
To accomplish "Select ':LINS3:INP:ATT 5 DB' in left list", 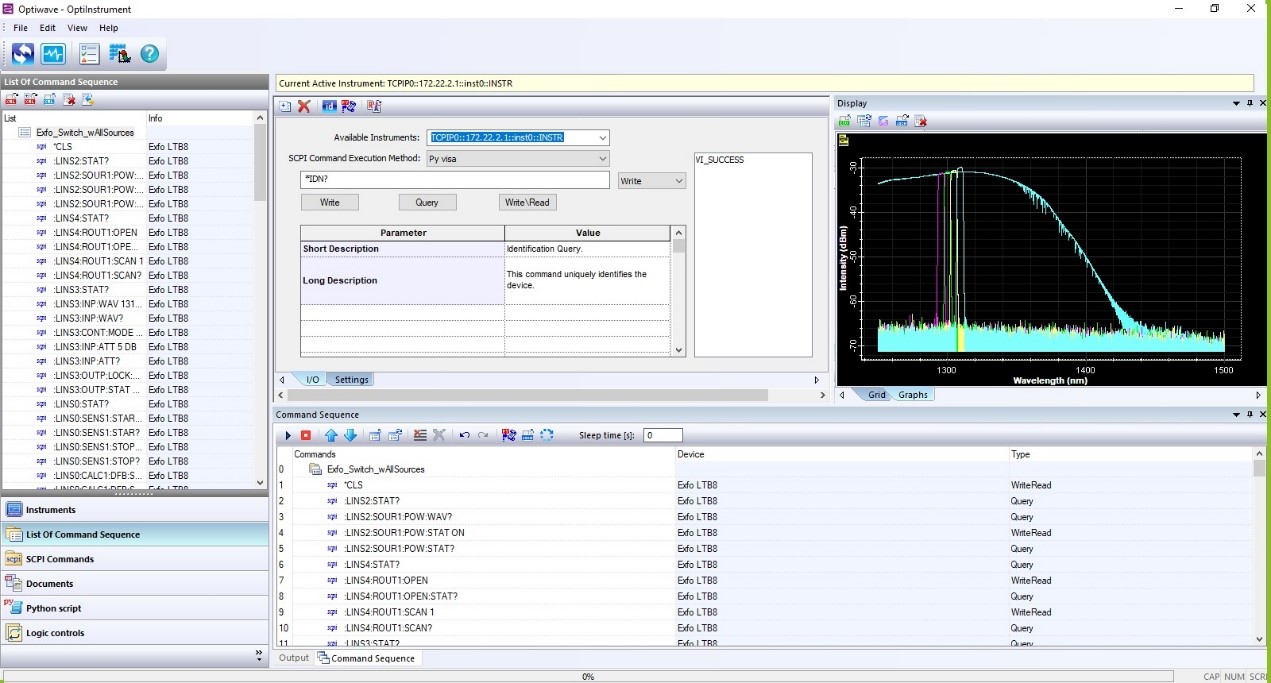I will 95,347.
